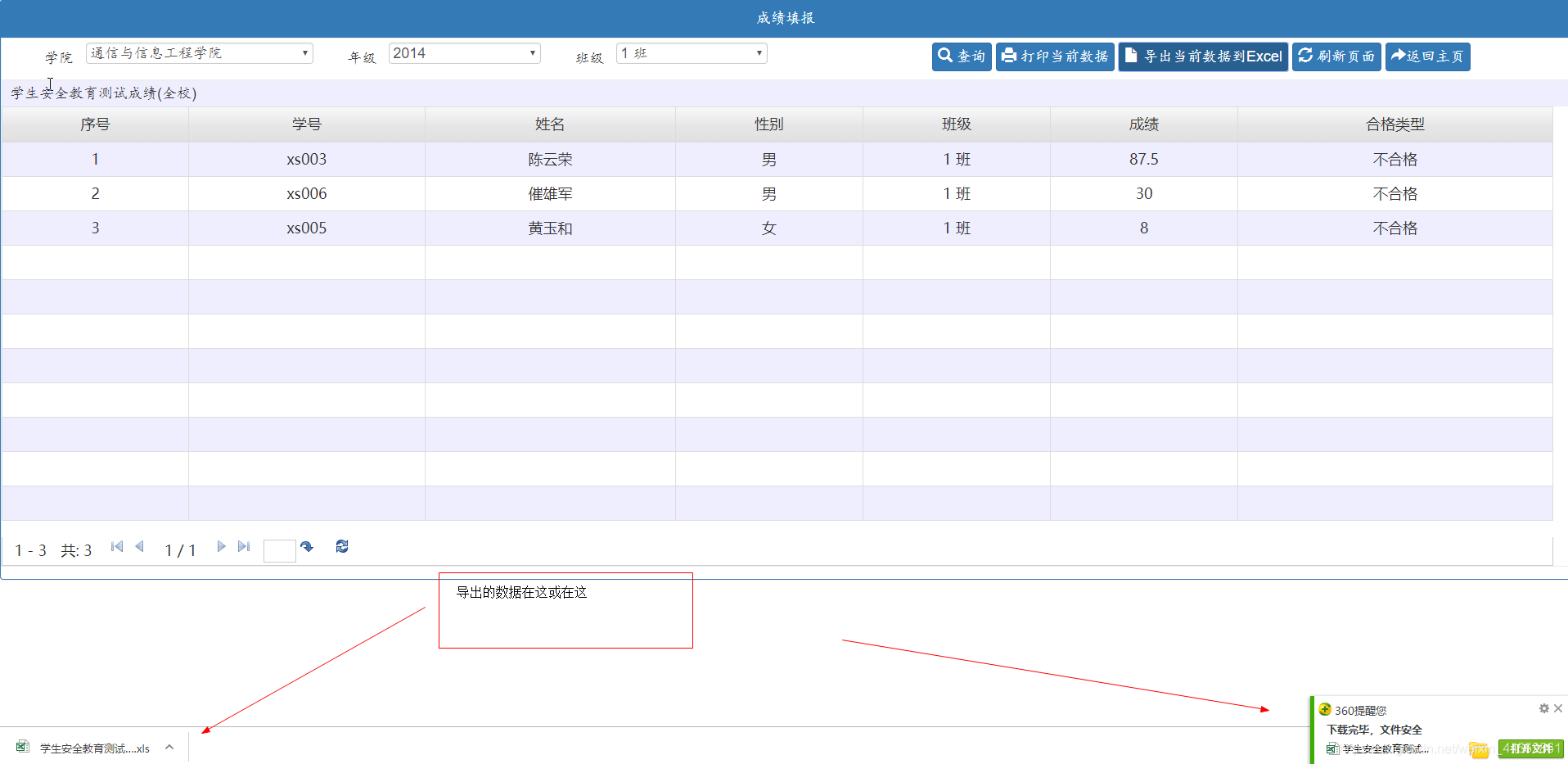Click the name 催雄军
The height and width of the screenshot is (764, 1568).
(x=550, y=194)
